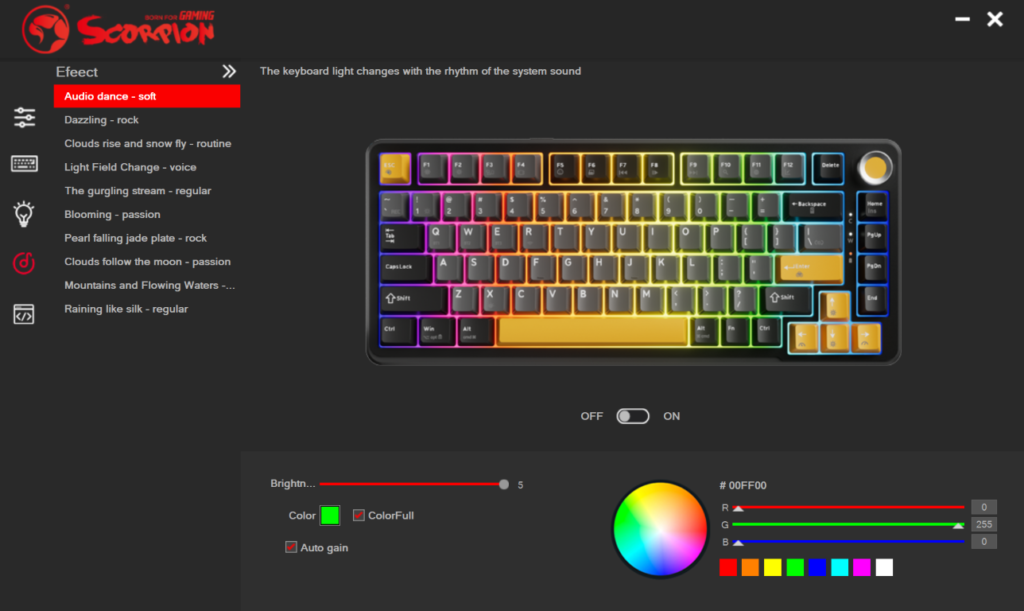Disable the Auto gain checkbox
This screenshot has width=1024, height=611.
click(x=291, y=547)
